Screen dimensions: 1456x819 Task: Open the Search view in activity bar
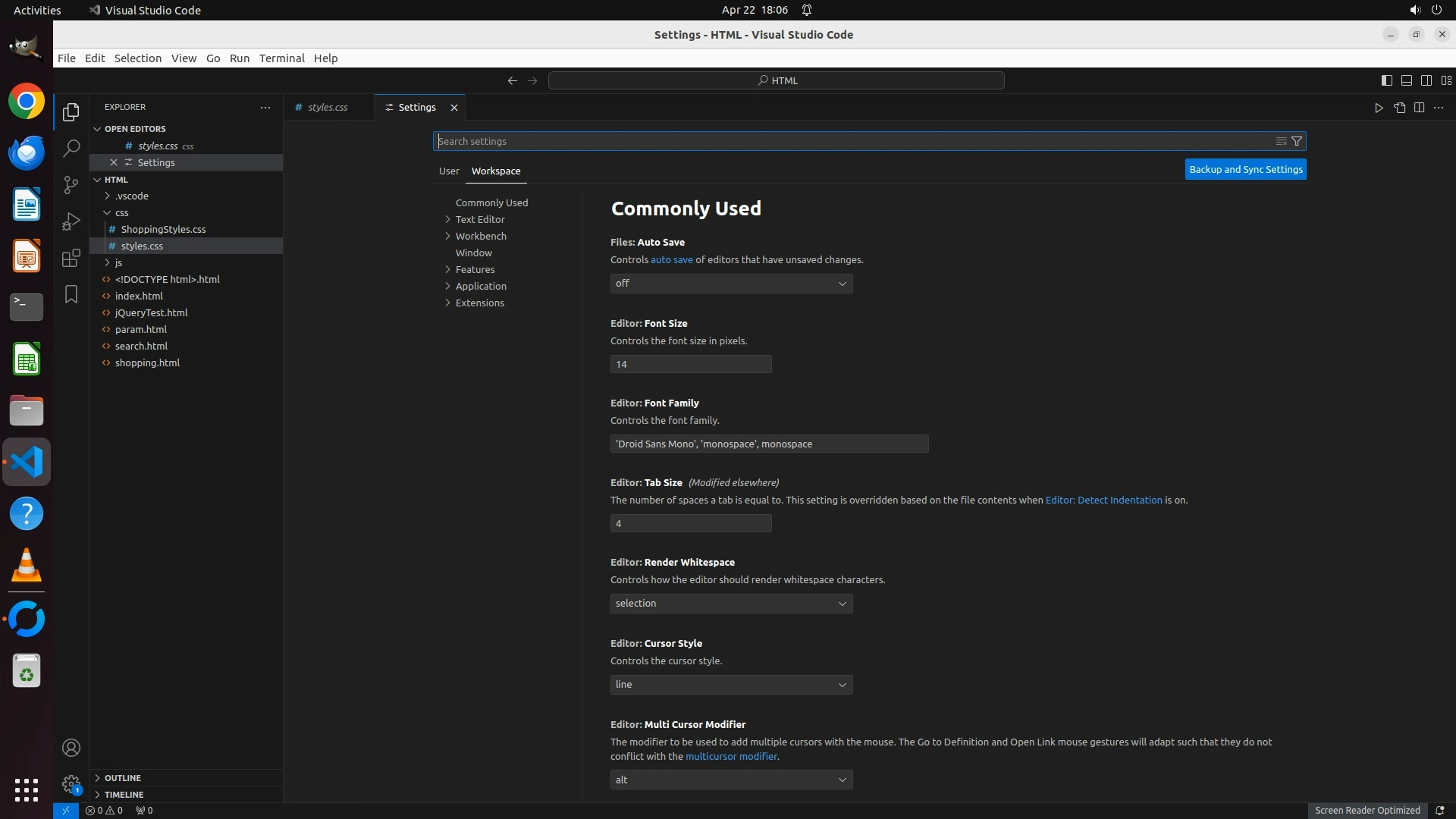(x=71, y=149)
